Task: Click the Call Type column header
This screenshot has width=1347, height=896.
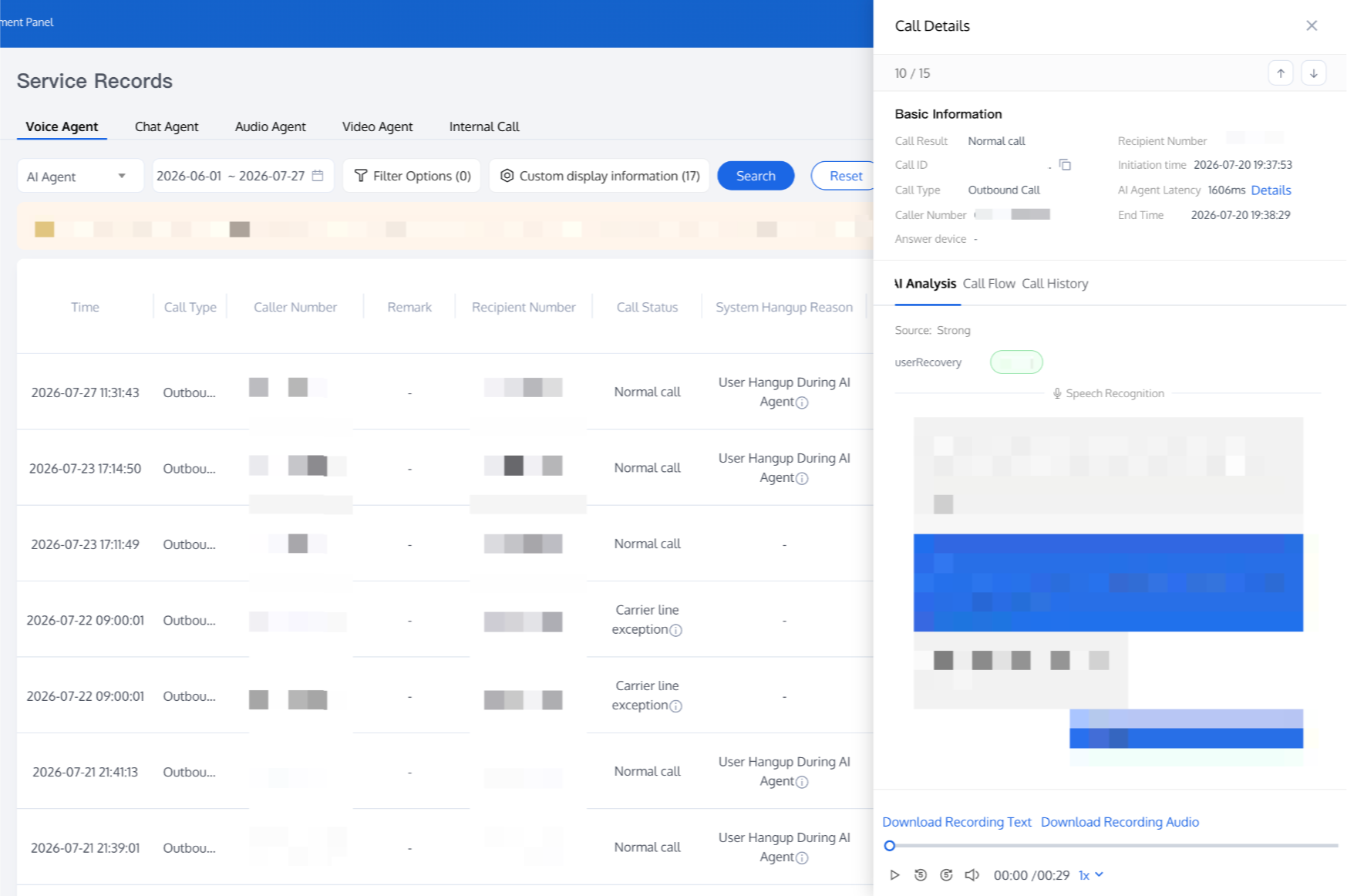Action: [190, 307]
